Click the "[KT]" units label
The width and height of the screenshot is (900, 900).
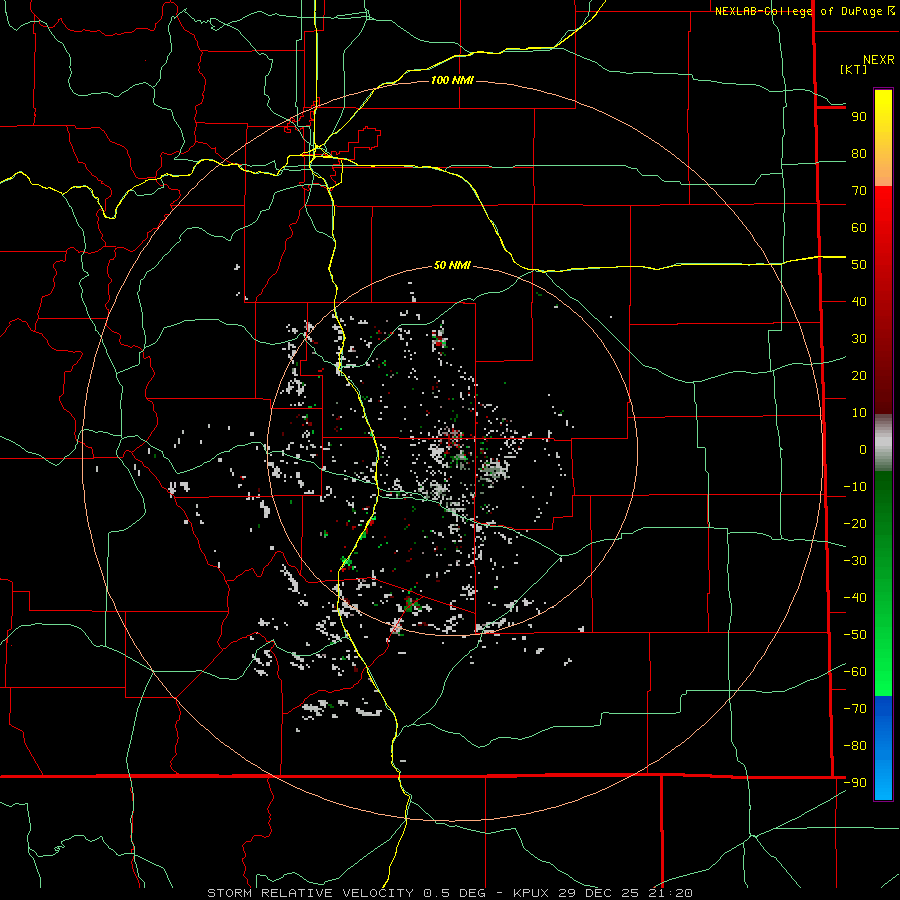pos(854,69)
